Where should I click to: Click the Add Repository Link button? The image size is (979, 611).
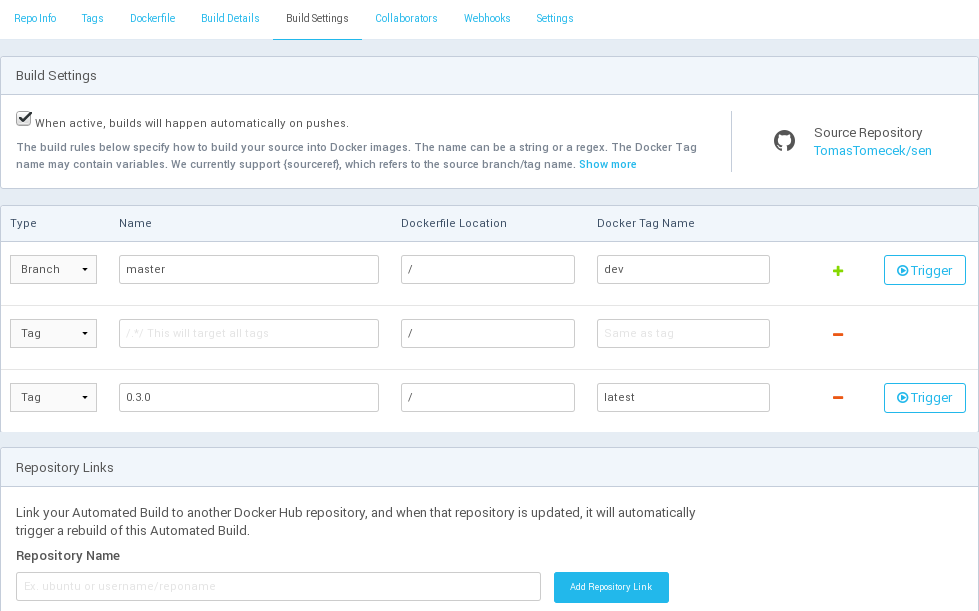[611, 587]
